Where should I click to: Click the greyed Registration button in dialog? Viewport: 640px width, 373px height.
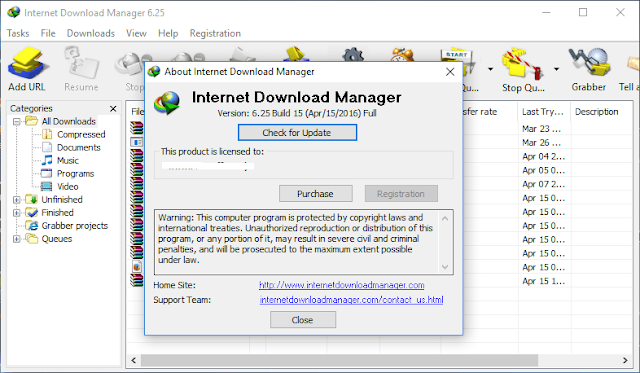click(401, 193)
